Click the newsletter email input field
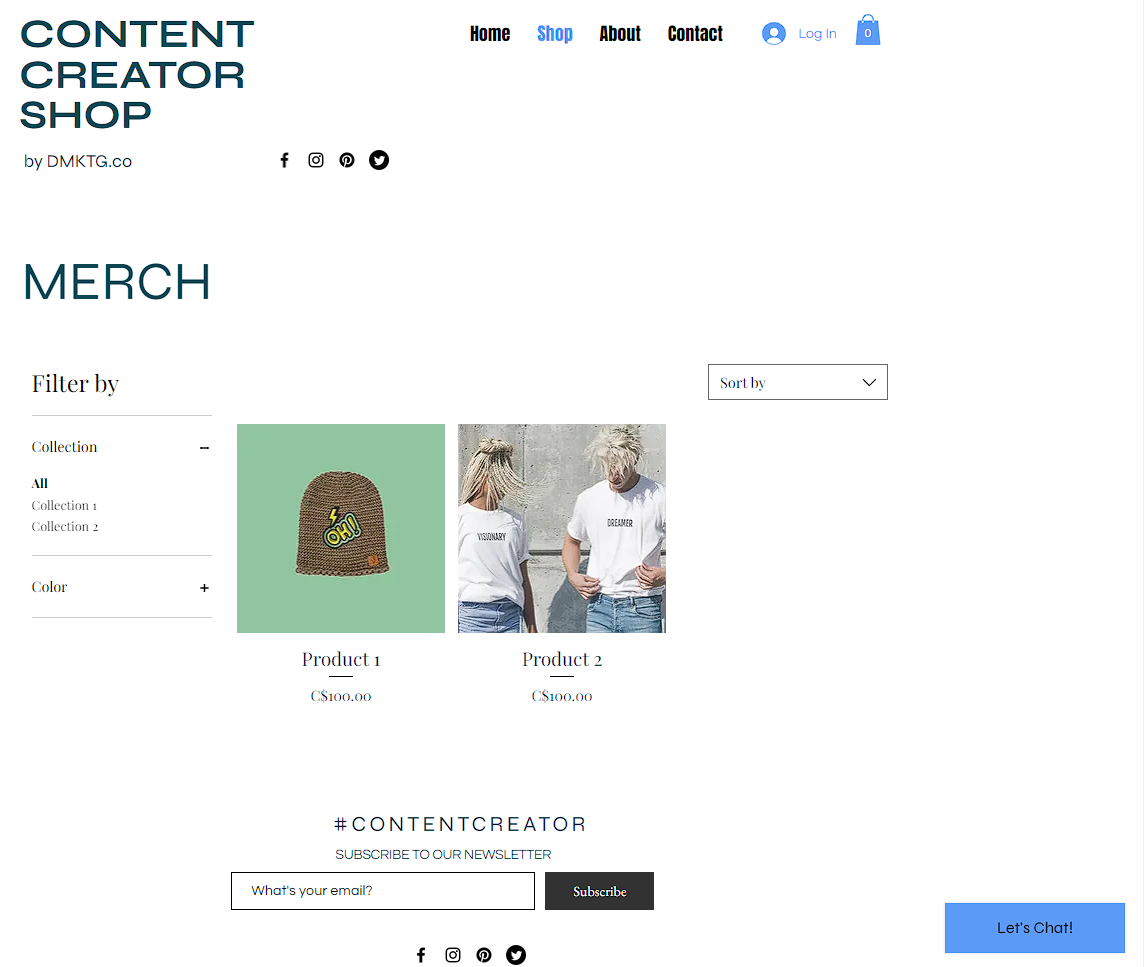 383,891
